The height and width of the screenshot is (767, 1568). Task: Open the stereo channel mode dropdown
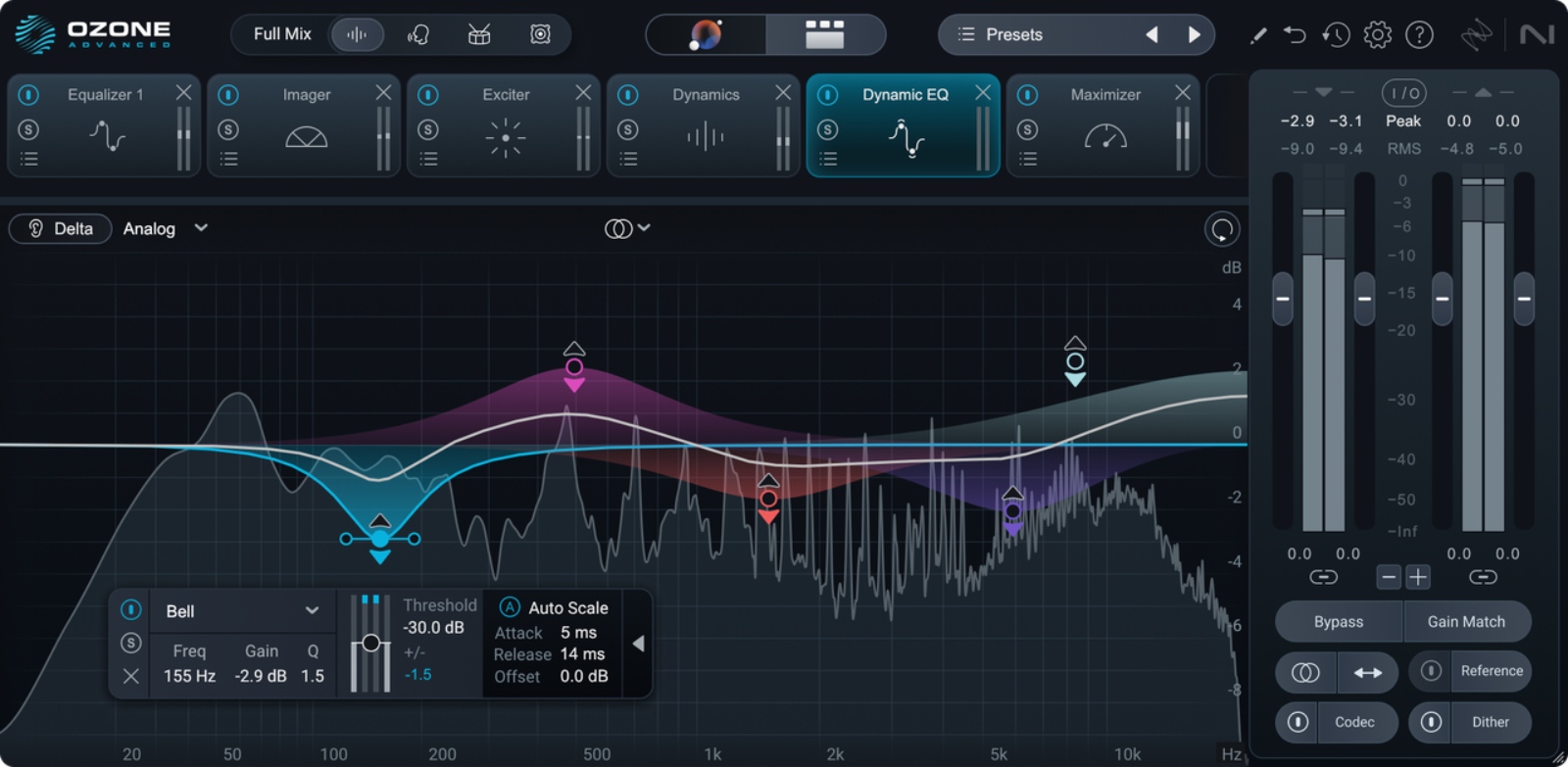(627, 228)
